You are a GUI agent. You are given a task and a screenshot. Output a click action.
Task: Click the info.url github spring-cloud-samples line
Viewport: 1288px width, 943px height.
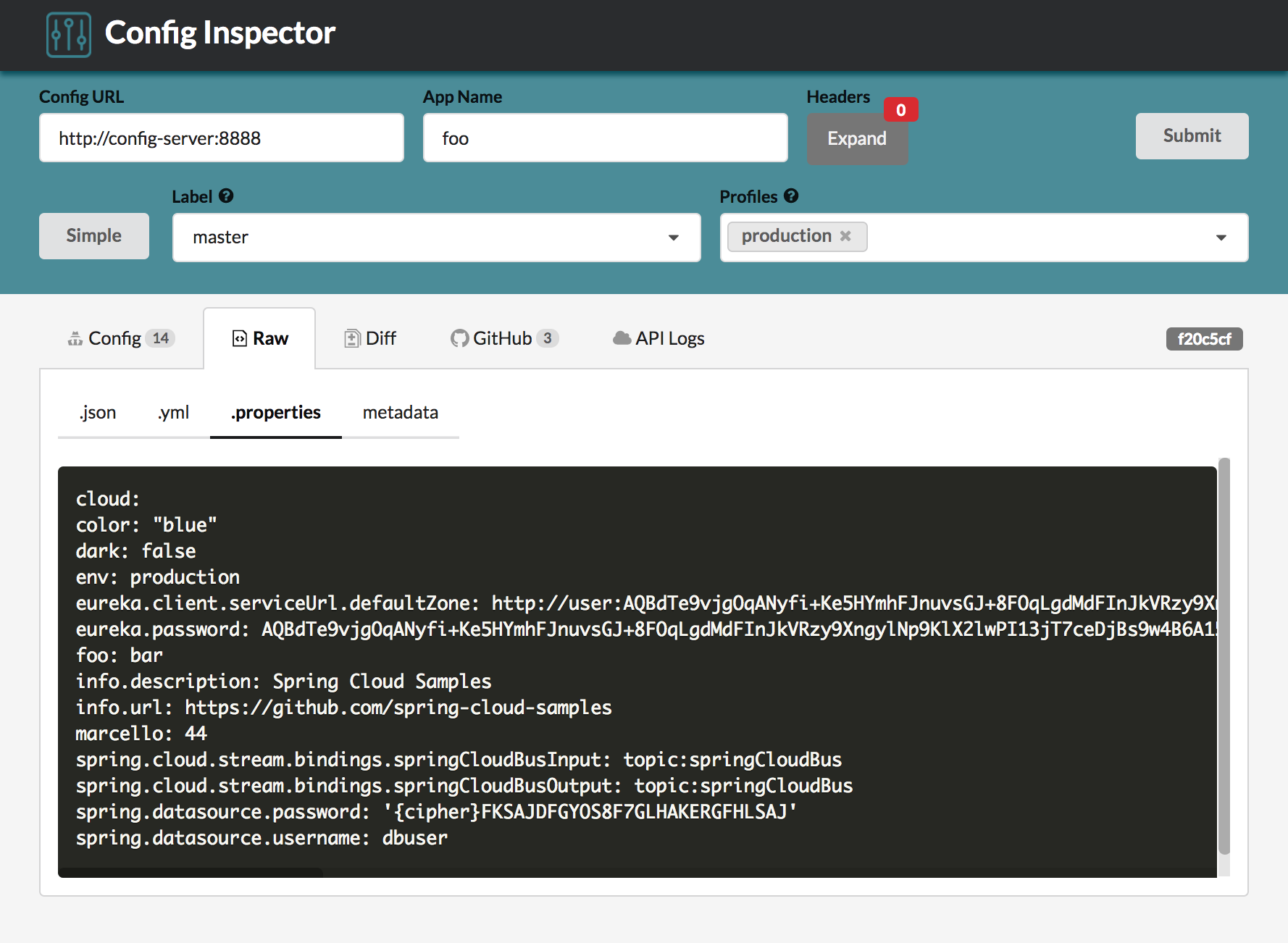click(344, 708)
